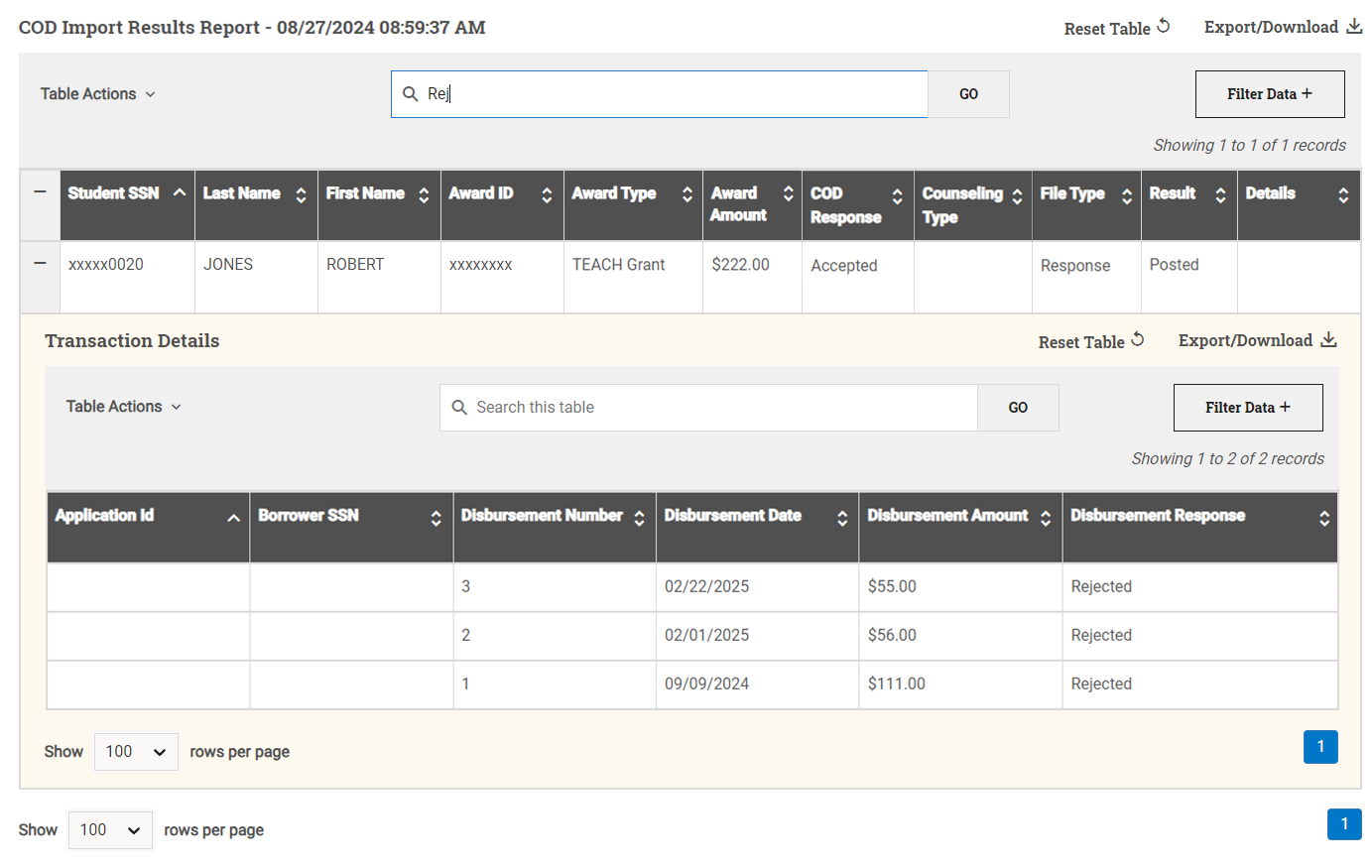Image resolution: width=1372 pixels, height=868 pixels.
Task: Sort the File Type column
Action: [1126, 196]
